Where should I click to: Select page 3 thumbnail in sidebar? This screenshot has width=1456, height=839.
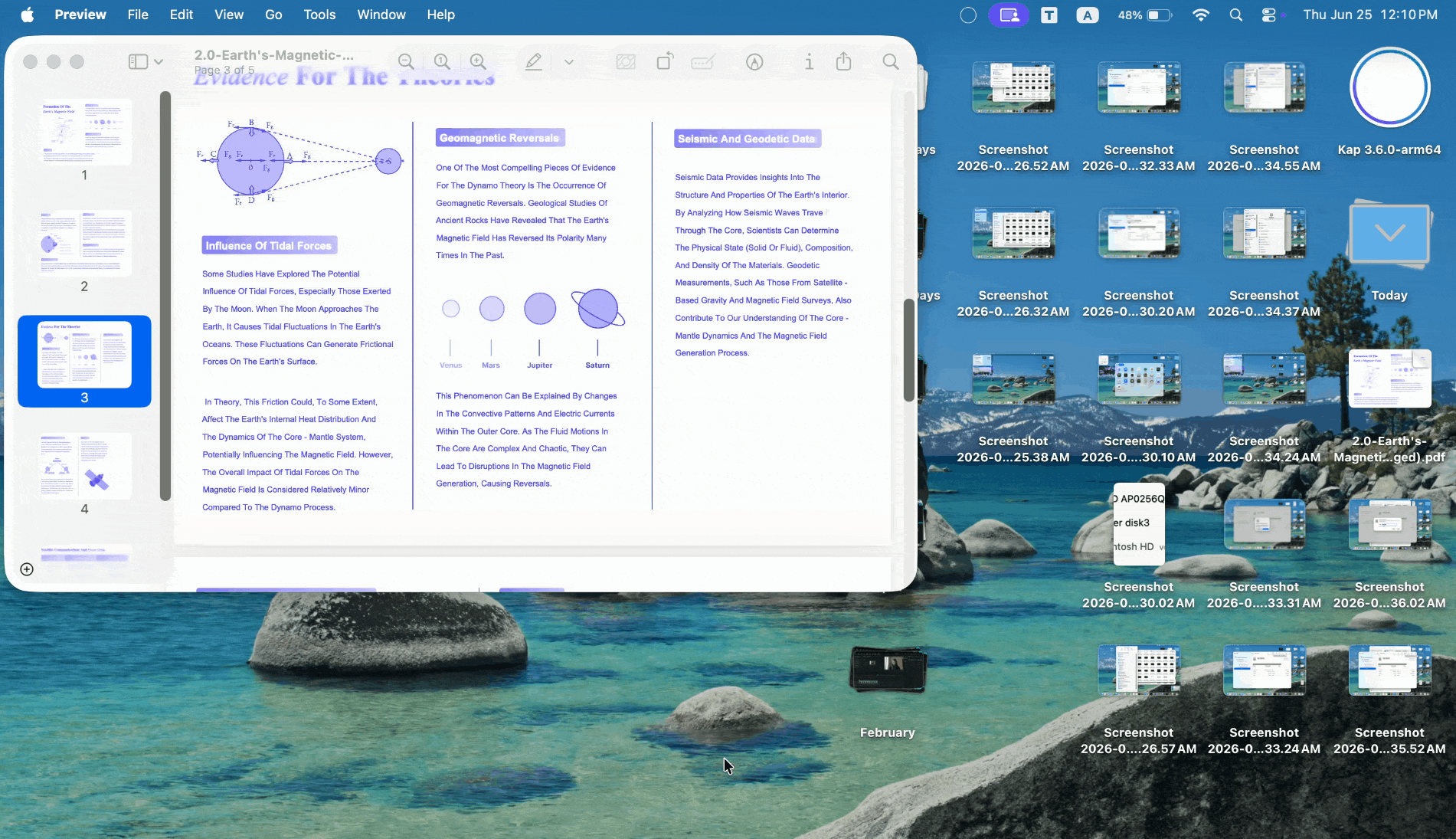tap(84, 354)
